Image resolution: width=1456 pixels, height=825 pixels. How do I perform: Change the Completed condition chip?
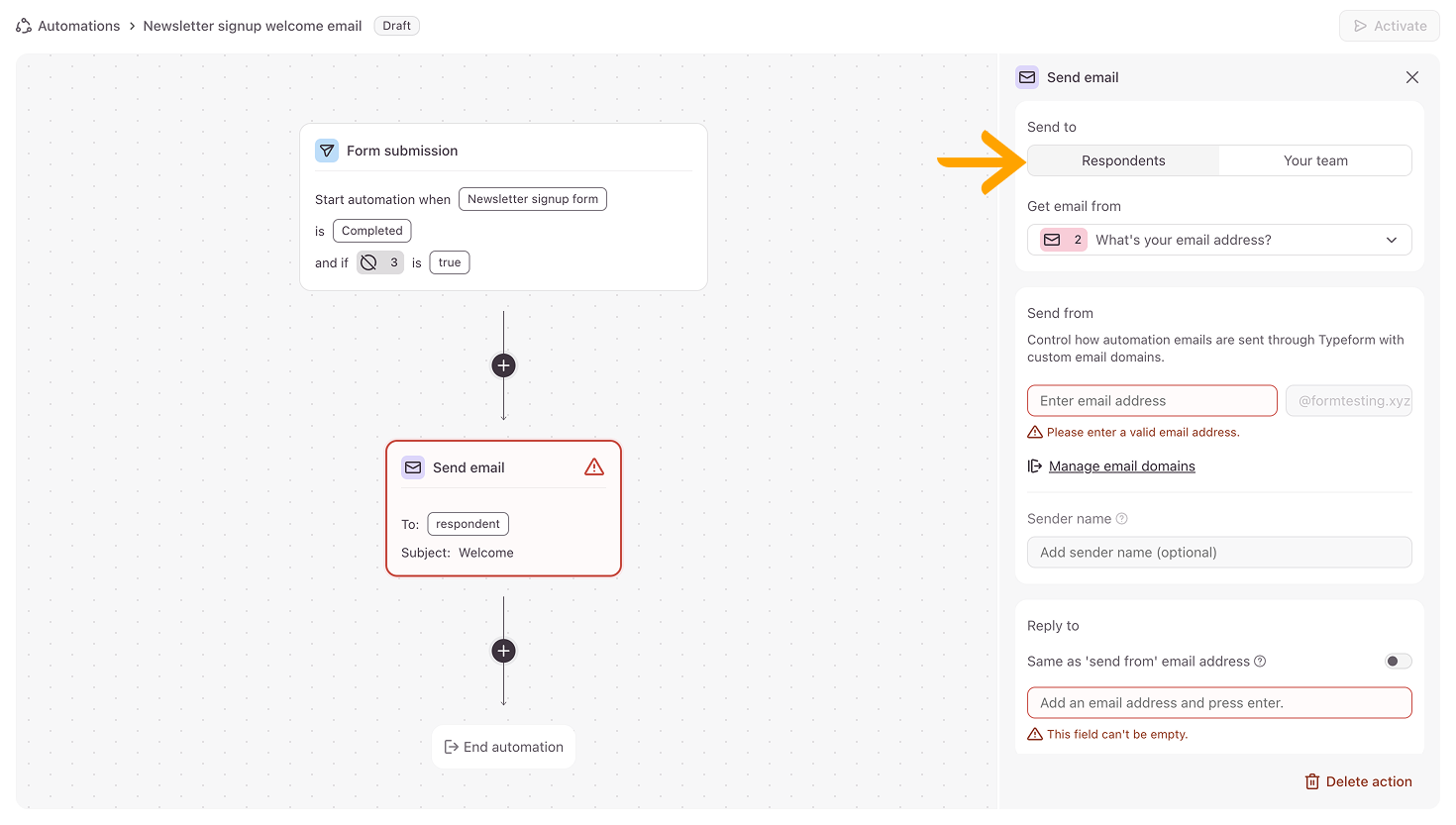(372, 231)
